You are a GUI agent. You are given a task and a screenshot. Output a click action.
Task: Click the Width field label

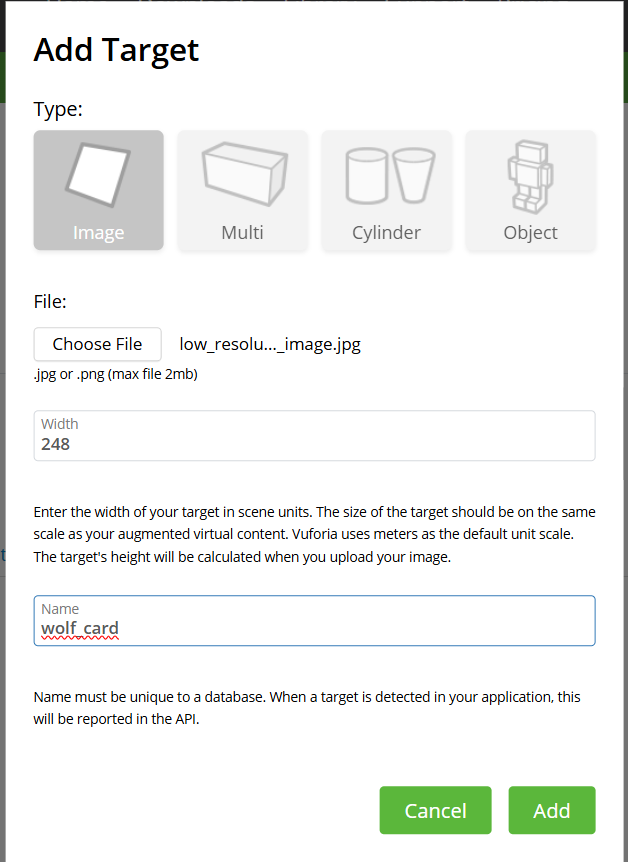point(60,424)
